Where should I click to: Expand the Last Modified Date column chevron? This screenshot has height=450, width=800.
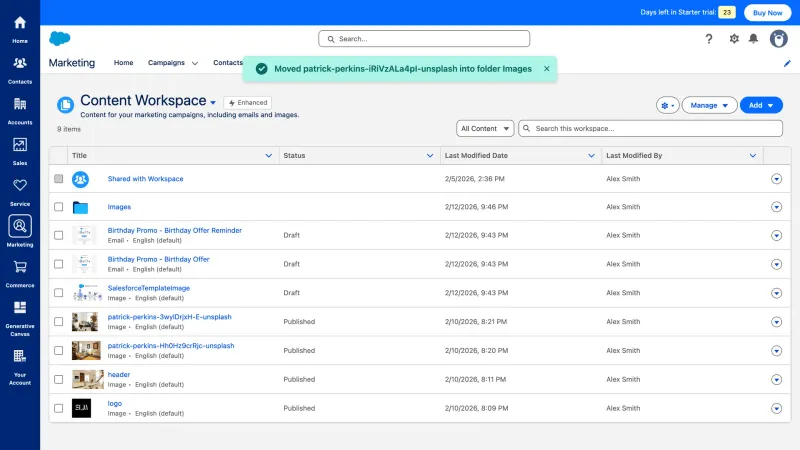pyautogui.click(x=591, y=156)
